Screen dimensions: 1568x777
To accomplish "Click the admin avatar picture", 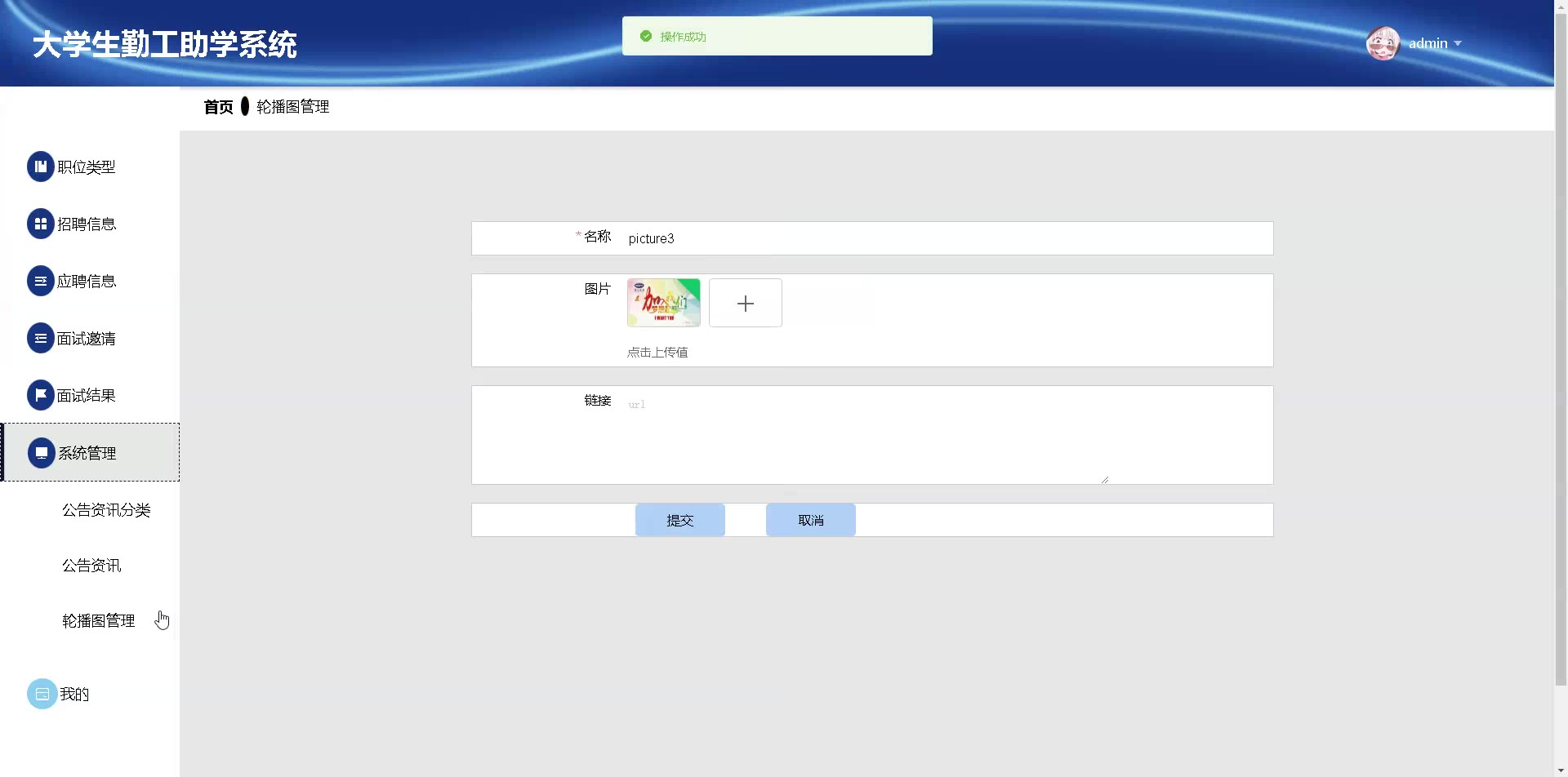I will [x=1383, y=43].
